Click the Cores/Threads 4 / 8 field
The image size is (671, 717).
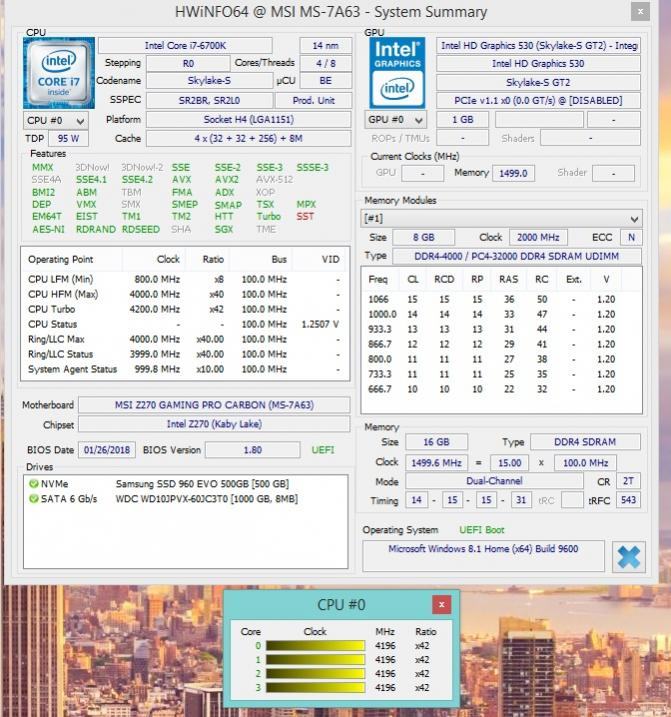326,64
